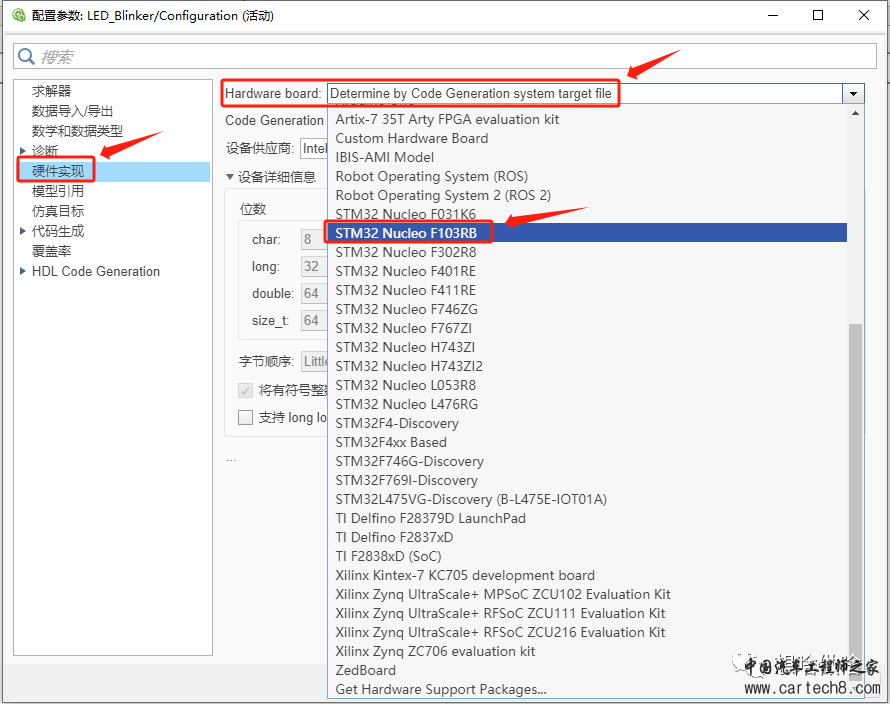Choose Robot Operating System (ROS)
The width and height of the screenshot is (890, 704).
(x=587, y=177)
